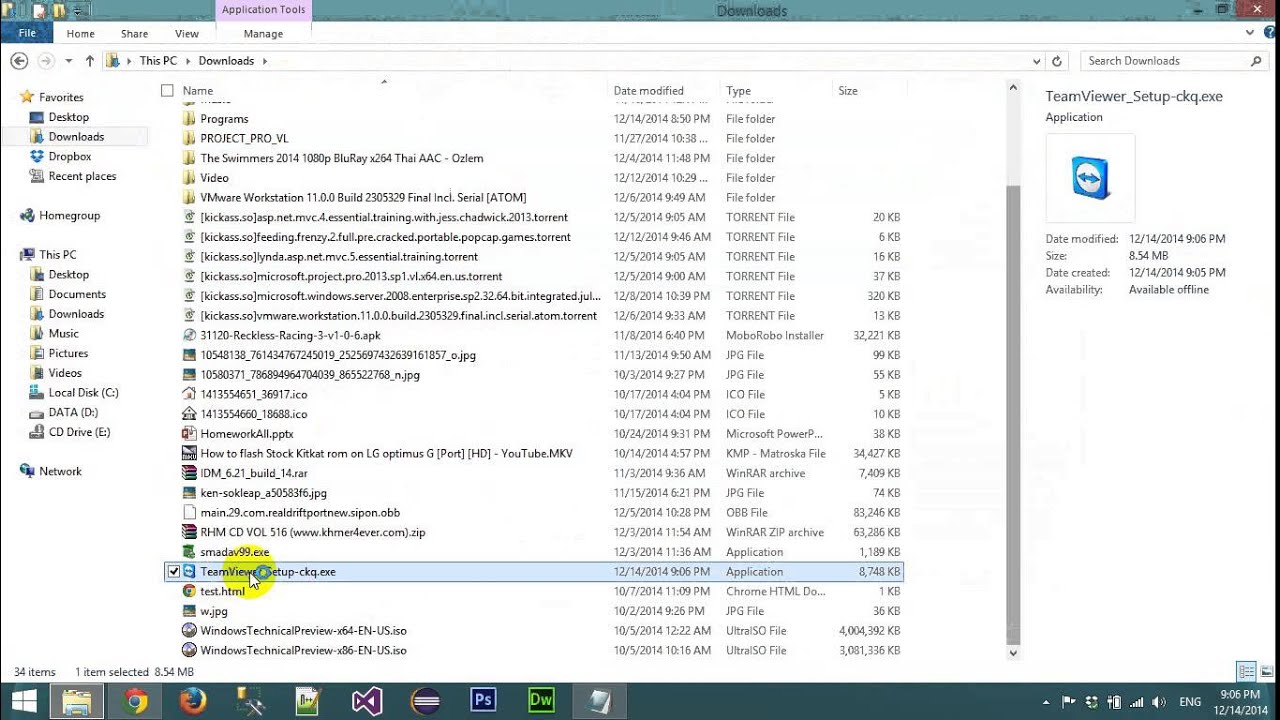Open Google Chrome from the taskbar
Viewport: 1280px width, 720px height.
pos(135,701)
